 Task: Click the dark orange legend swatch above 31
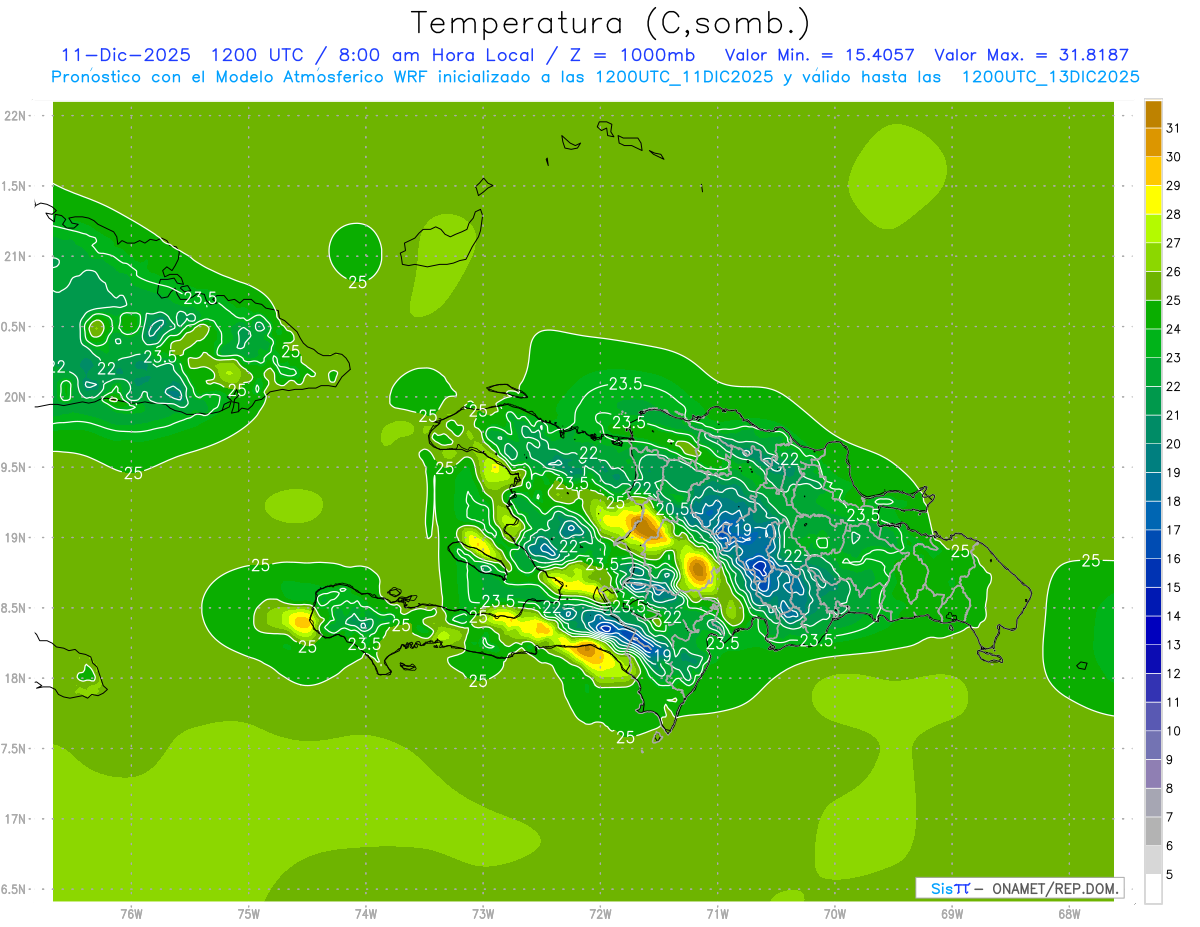(x=1153, y=114)
